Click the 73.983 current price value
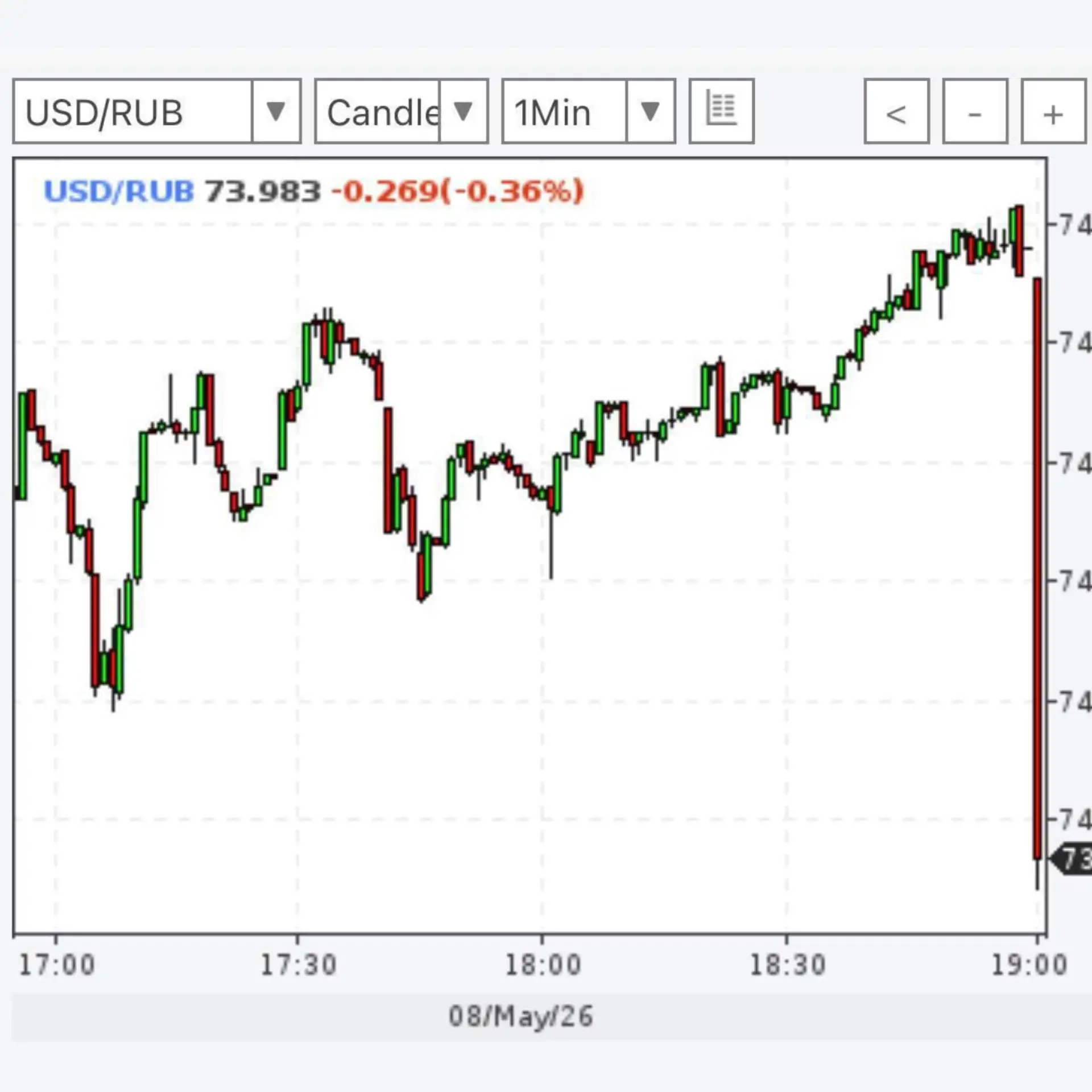The height and width of the screenshot is (1092, 1092). click(263, 191)
